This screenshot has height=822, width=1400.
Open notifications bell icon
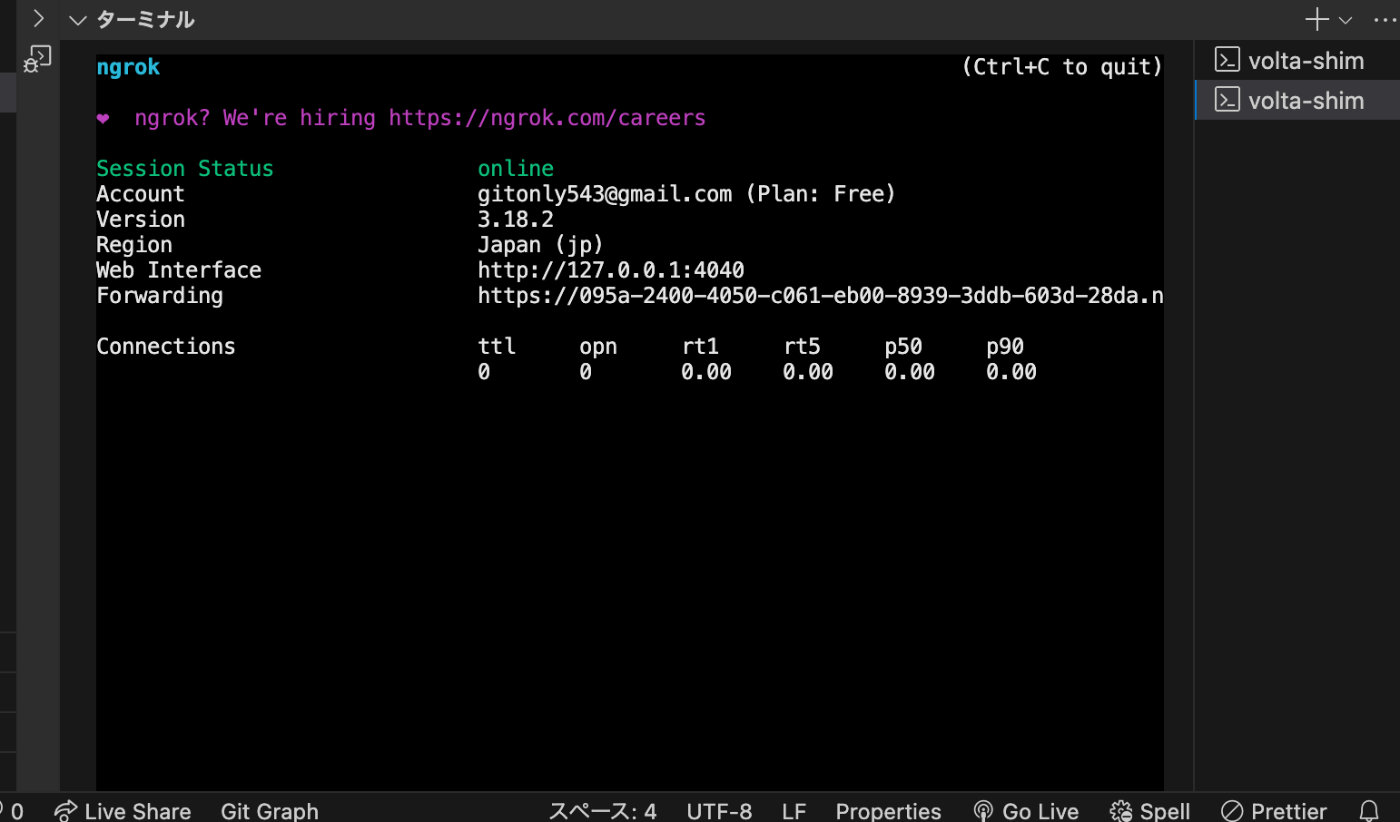[1369, 811]
